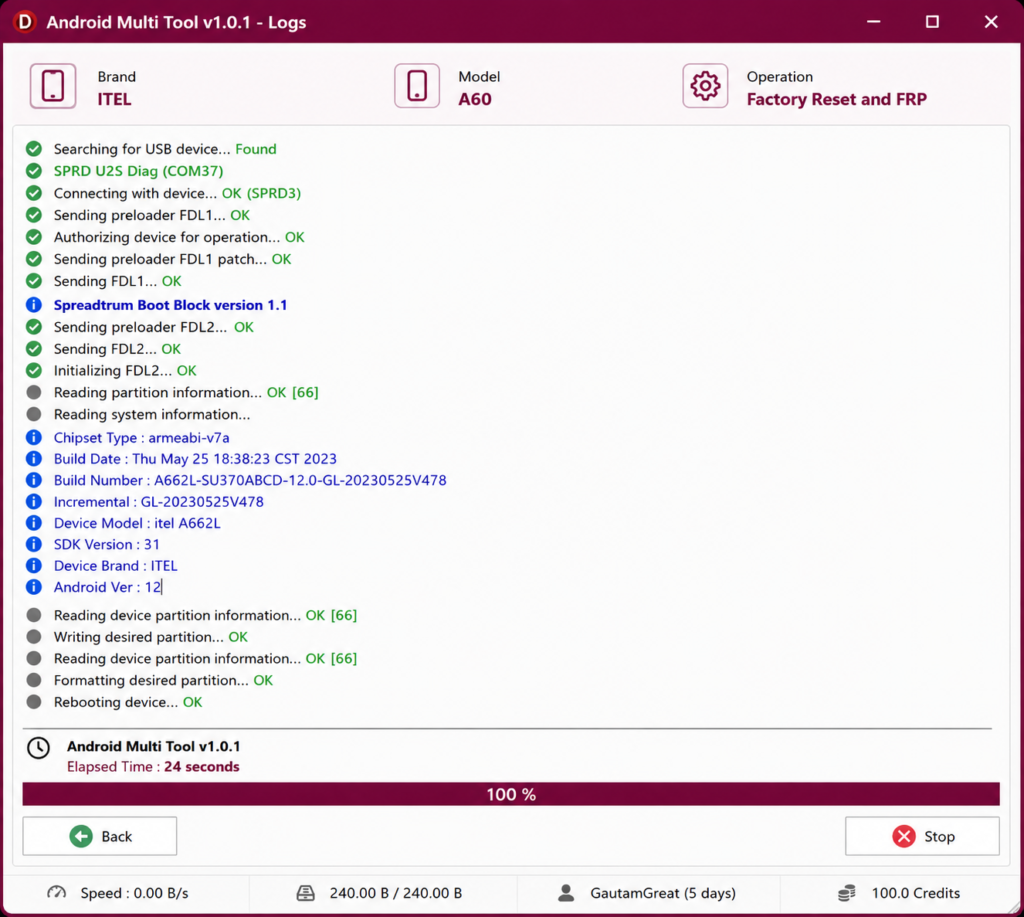Click the window resize grip corner

[x=1014, y=907]
